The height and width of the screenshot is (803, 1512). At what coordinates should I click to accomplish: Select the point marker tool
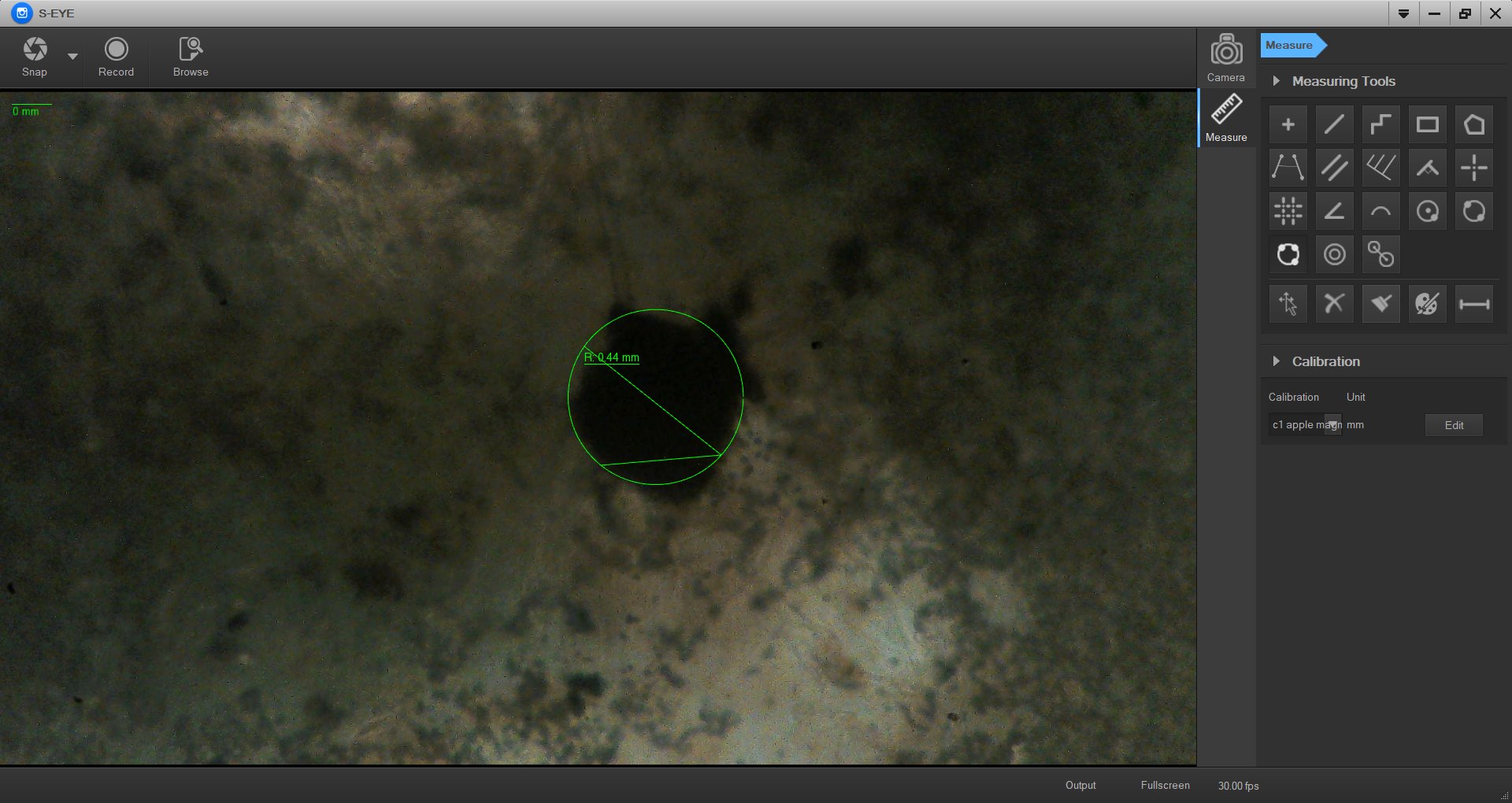point(1288,124)
